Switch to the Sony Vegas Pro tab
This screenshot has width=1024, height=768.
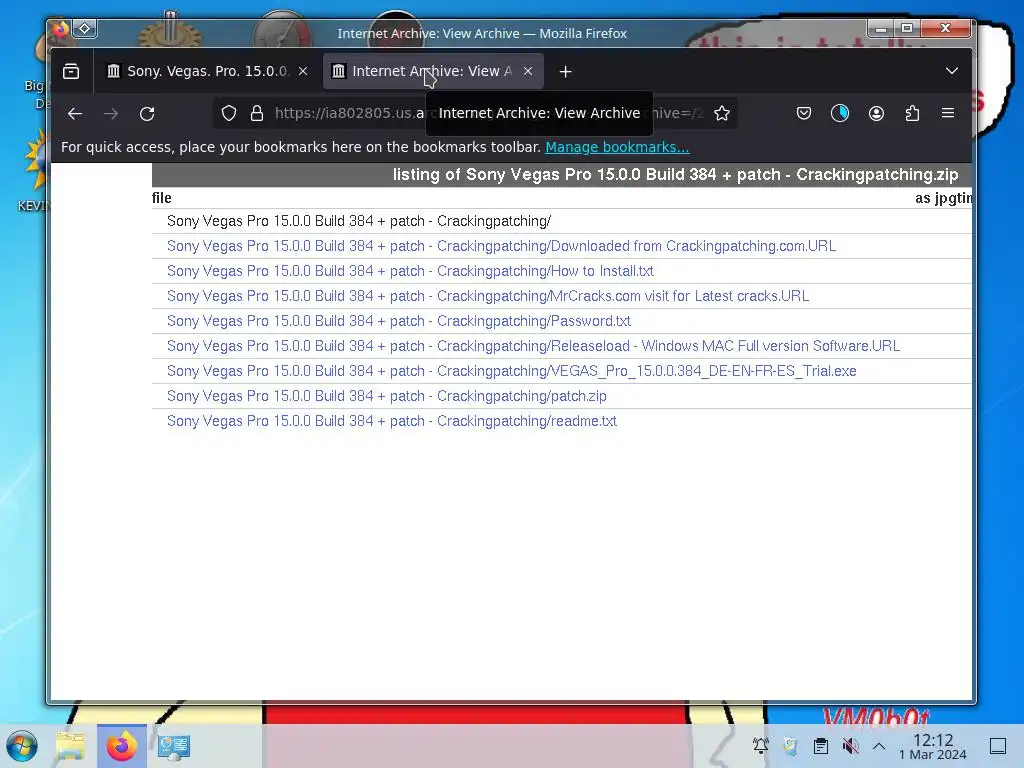click(207, 71)
